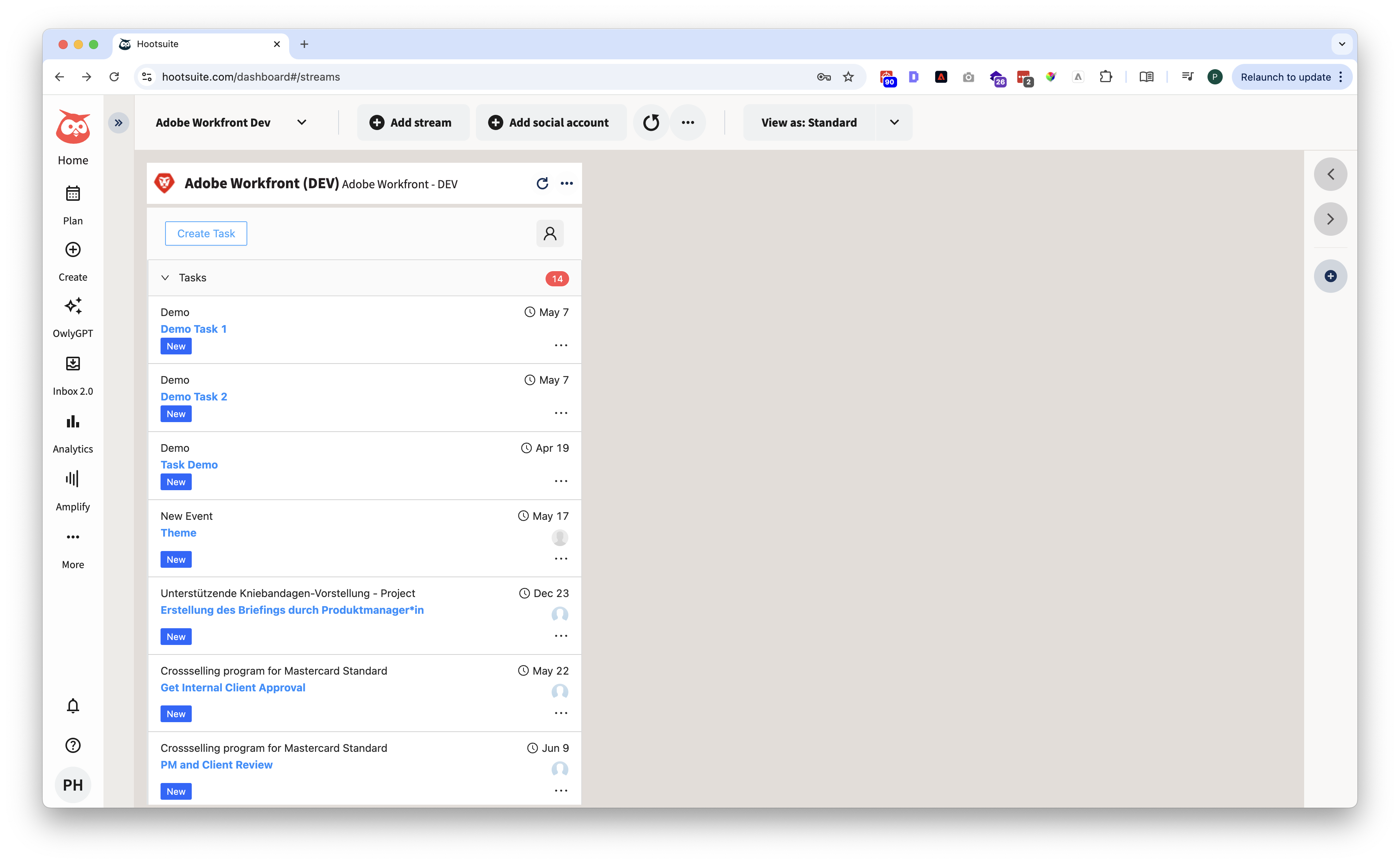The width and height of the screenshot is (1400, 864).
Task: Open options for Theme task
Action: click(561, 559)
